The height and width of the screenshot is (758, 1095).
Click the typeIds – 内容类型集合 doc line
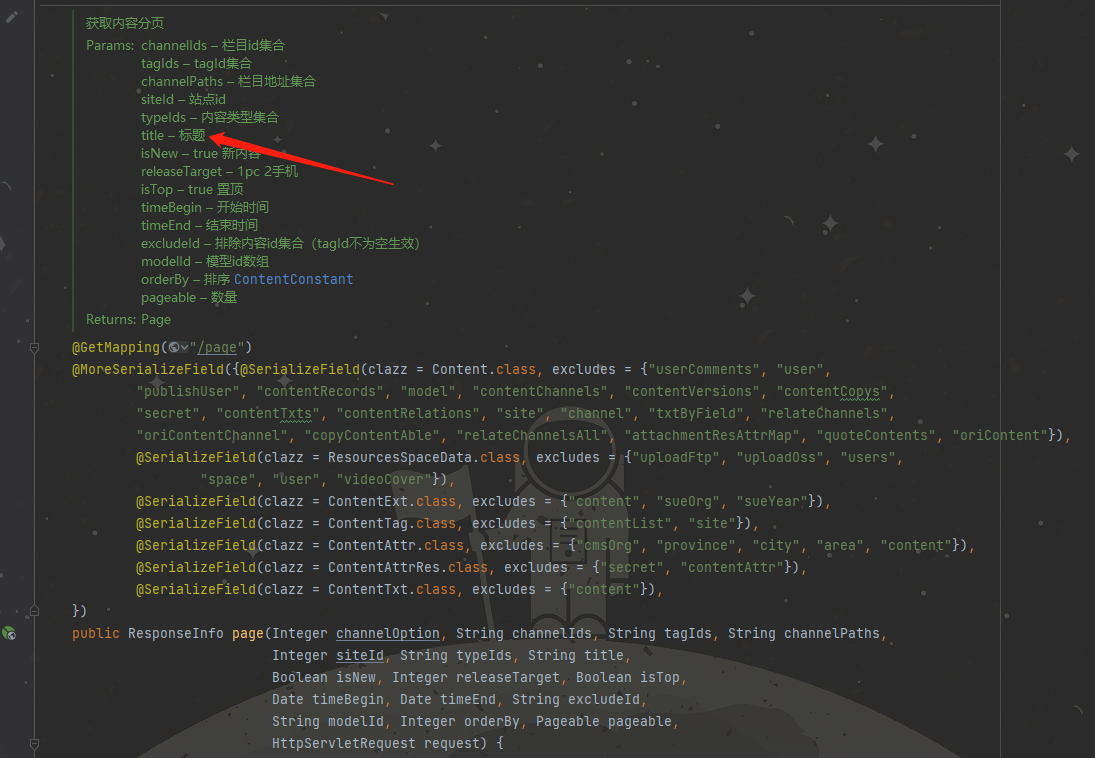point(210,117)
